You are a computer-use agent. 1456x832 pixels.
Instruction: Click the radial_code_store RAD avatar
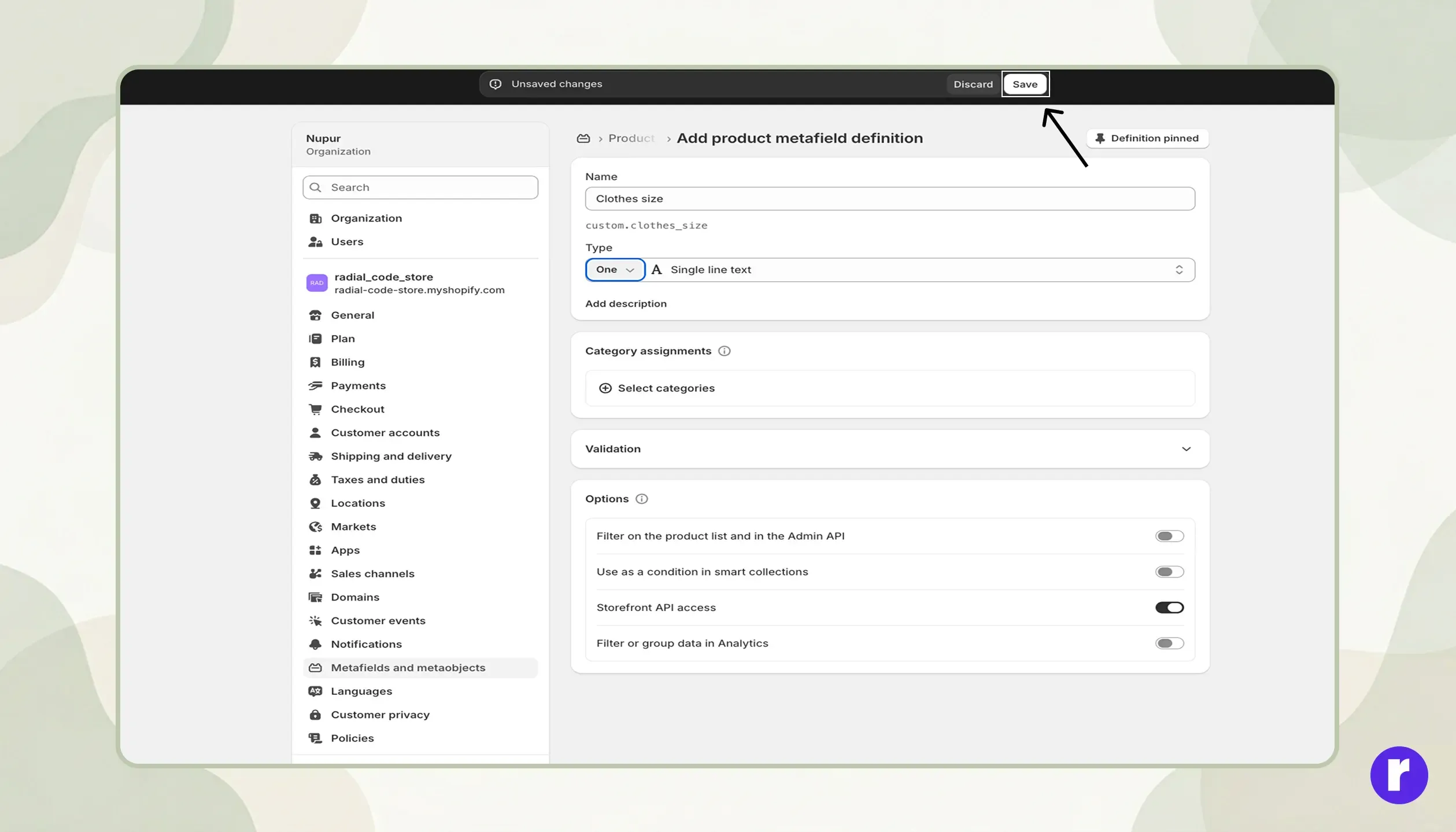click(317, 283)
